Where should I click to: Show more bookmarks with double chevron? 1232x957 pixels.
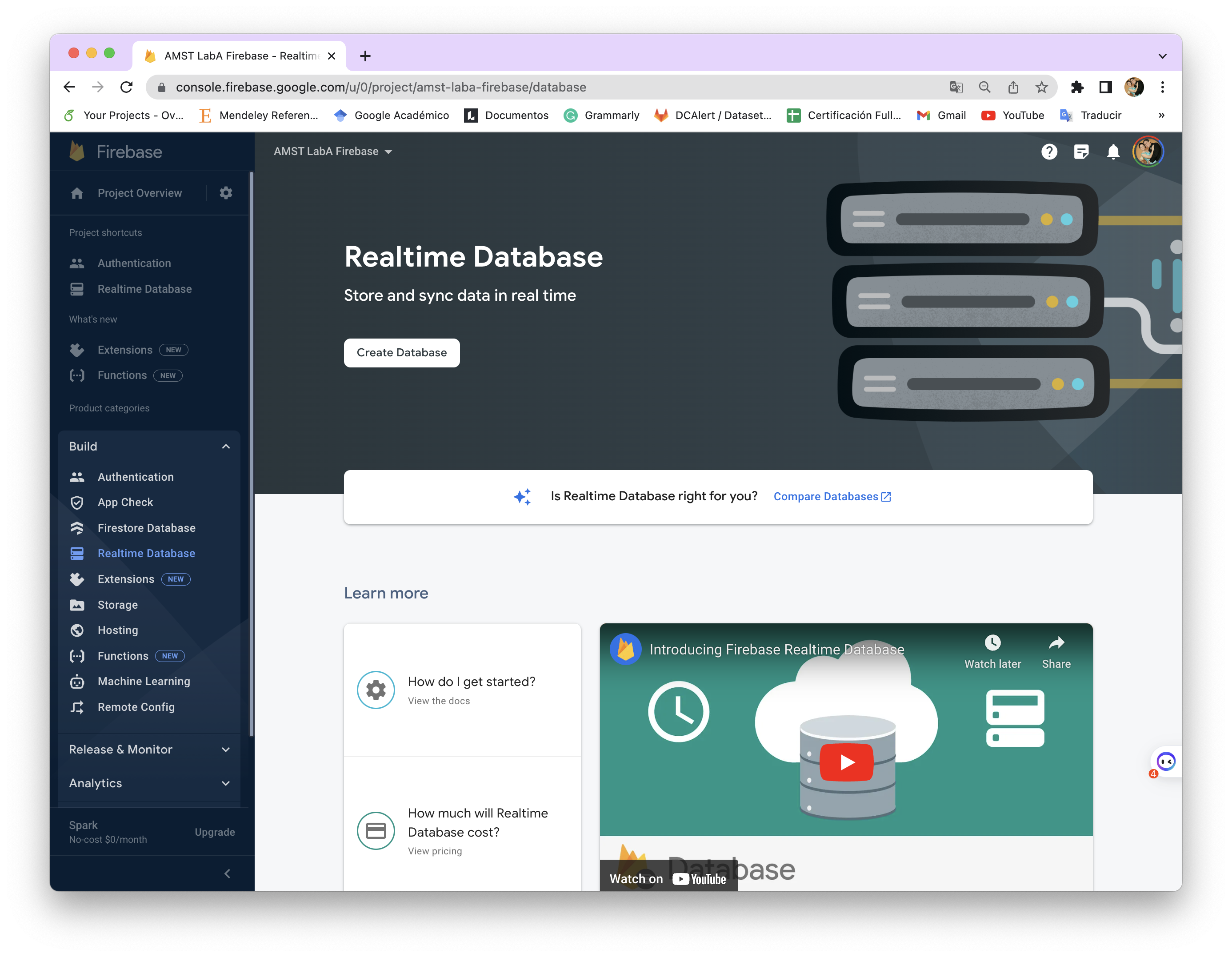tap(1161, 115)
